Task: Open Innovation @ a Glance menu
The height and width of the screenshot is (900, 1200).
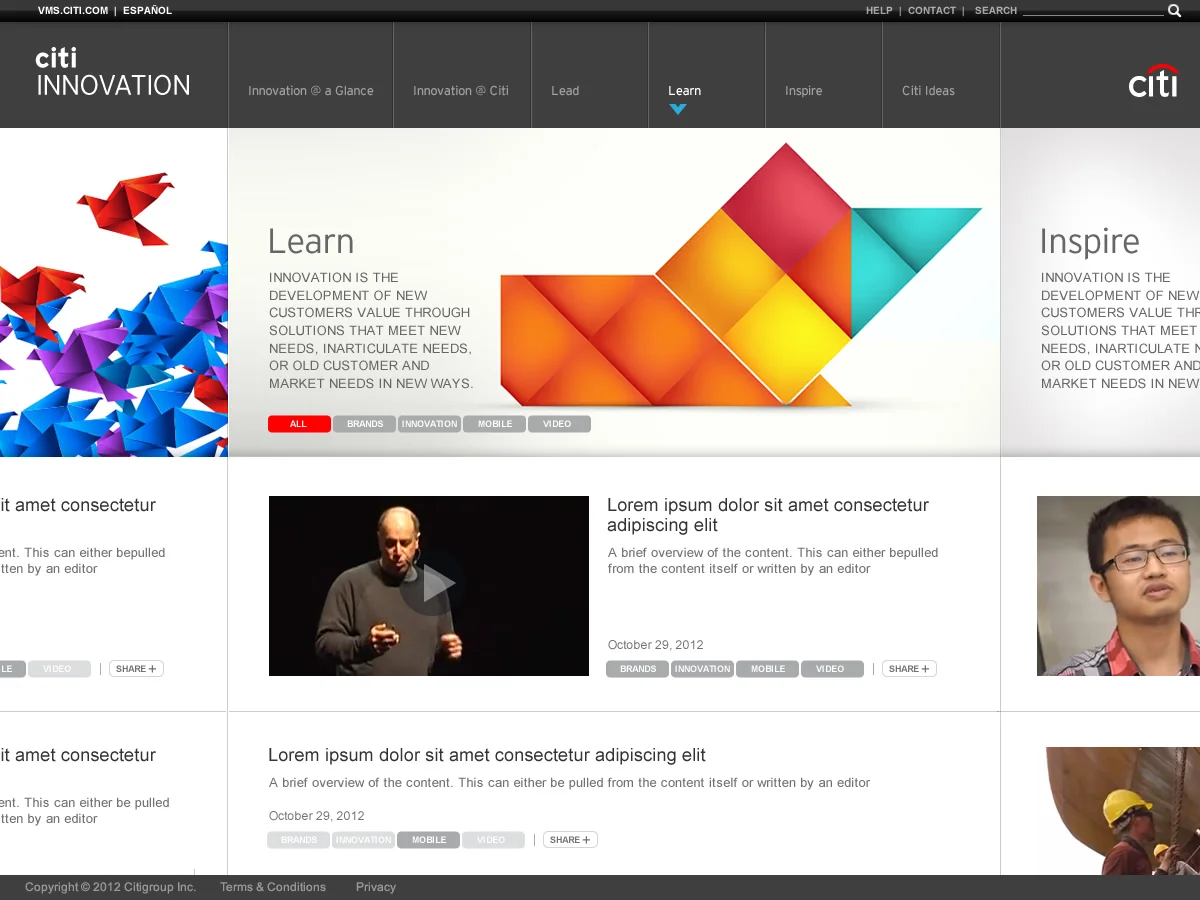Action: pos(311,91)
